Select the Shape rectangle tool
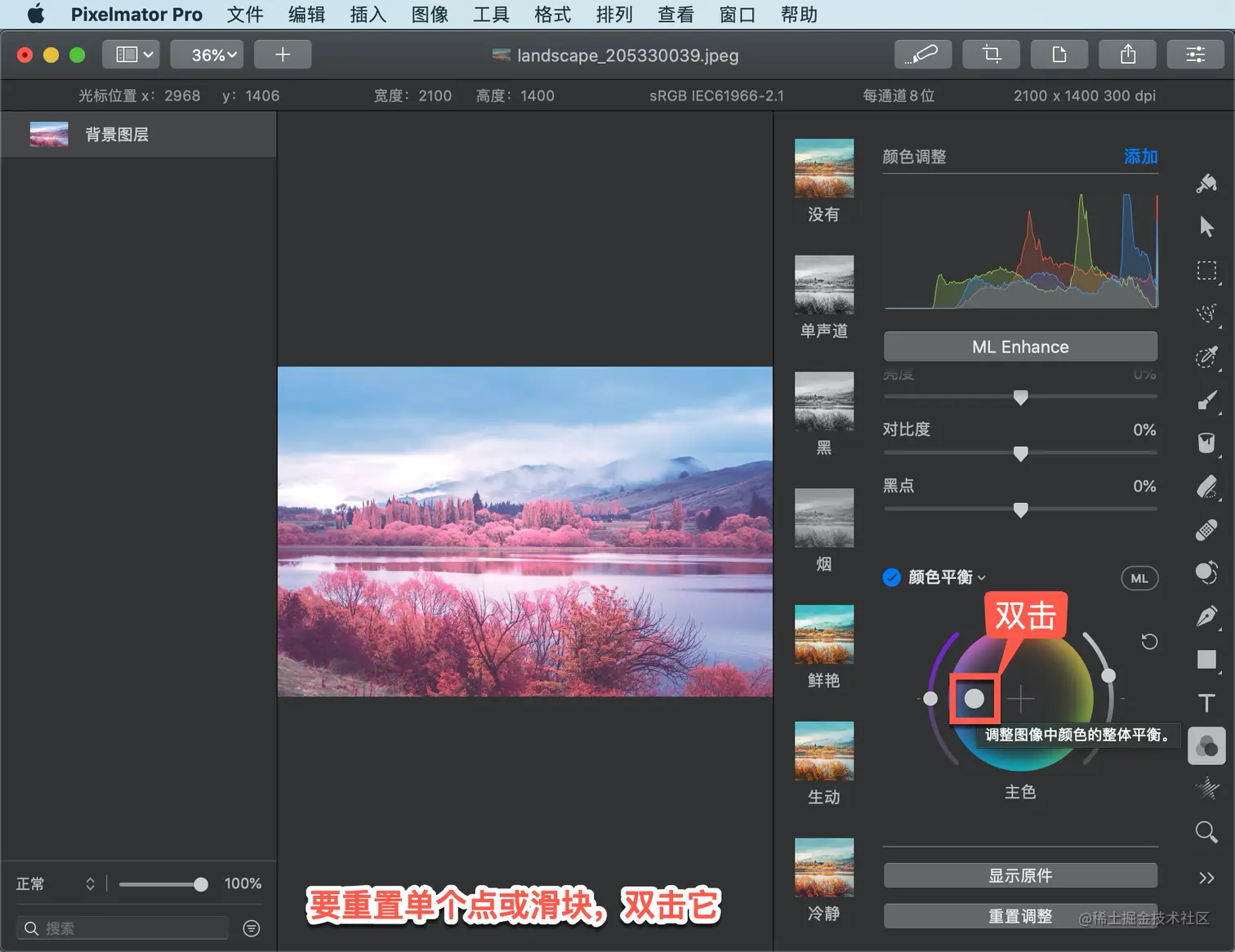 click(1206, 659)
